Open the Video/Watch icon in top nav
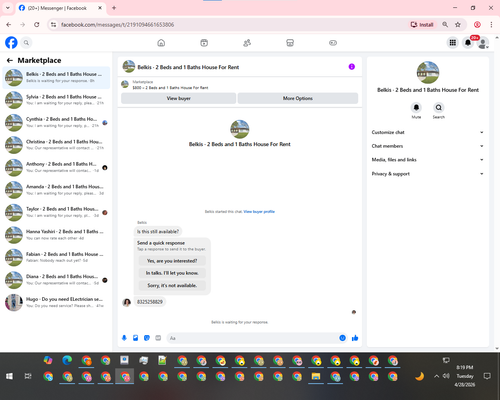The height and width of the screenshot is (400, 500). point(204,43)
